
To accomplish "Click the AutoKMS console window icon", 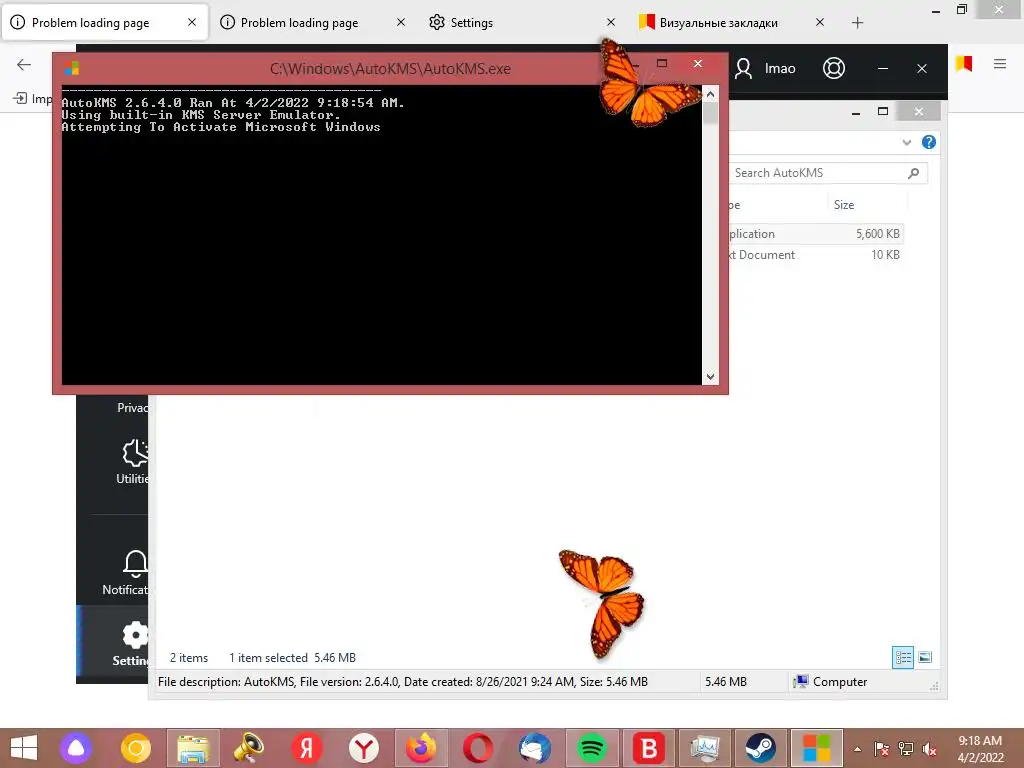I will point(72,68).
